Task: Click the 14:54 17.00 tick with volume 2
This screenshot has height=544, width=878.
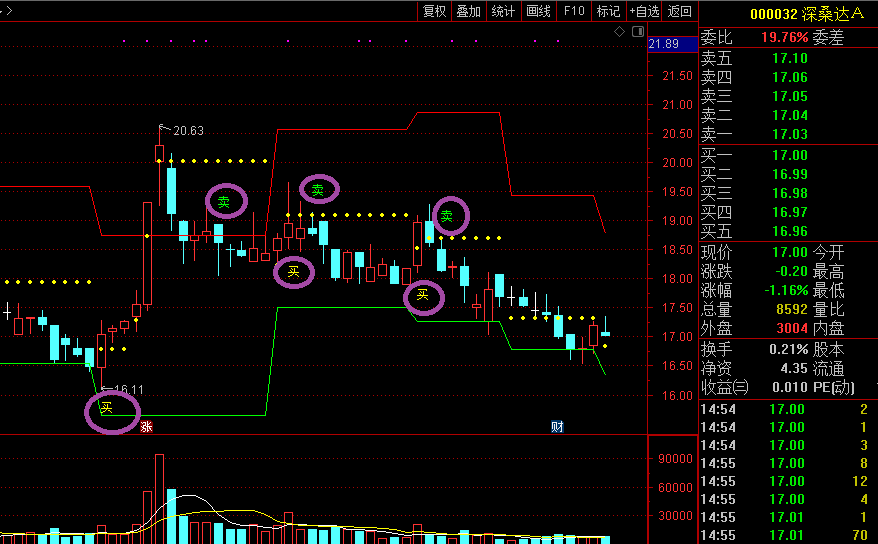Action: (x=784, y=409)
